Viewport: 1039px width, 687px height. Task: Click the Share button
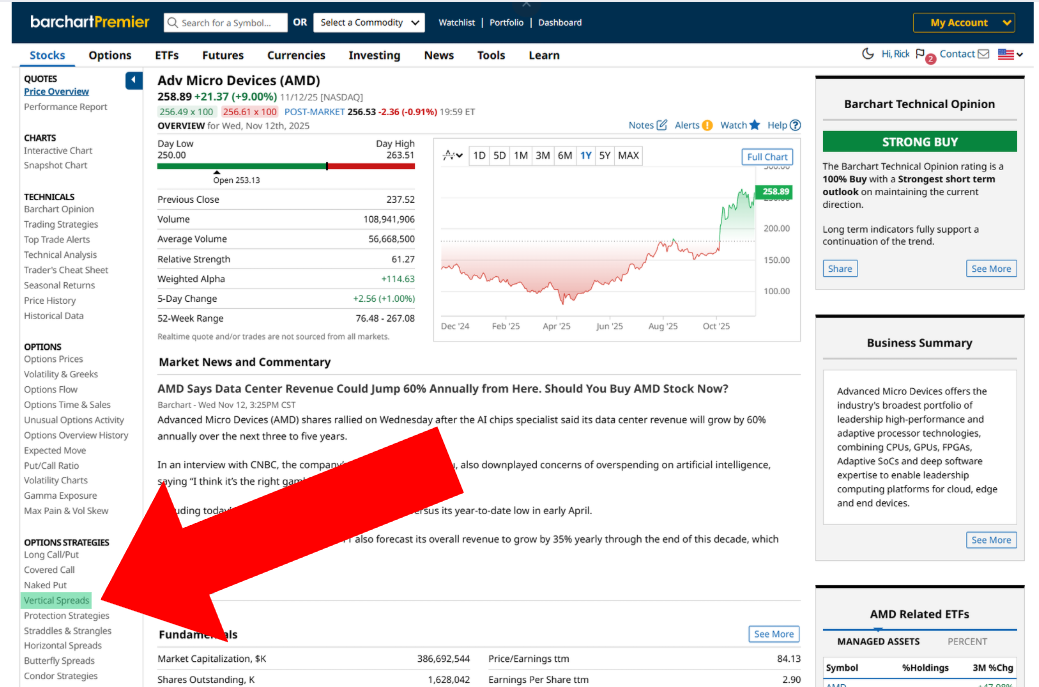840,268
